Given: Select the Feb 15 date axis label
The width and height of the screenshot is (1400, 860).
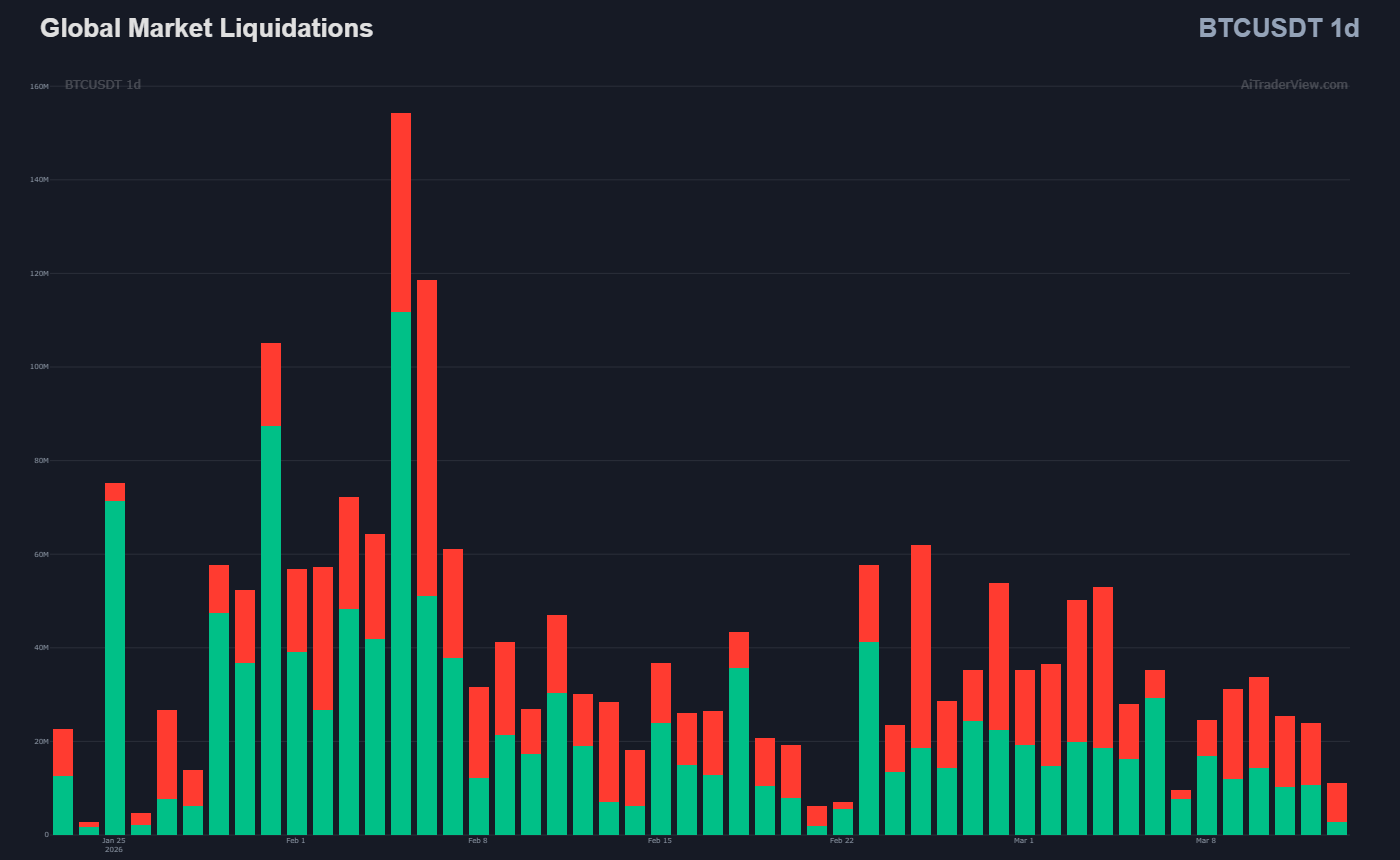Looking at the screenshot, I should click(x=660, y=841).
